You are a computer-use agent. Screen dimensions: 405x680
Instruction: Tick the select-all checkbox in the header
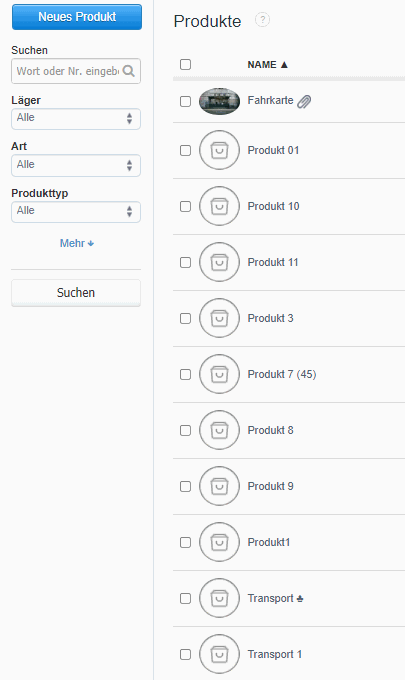(x=186, y=65)
